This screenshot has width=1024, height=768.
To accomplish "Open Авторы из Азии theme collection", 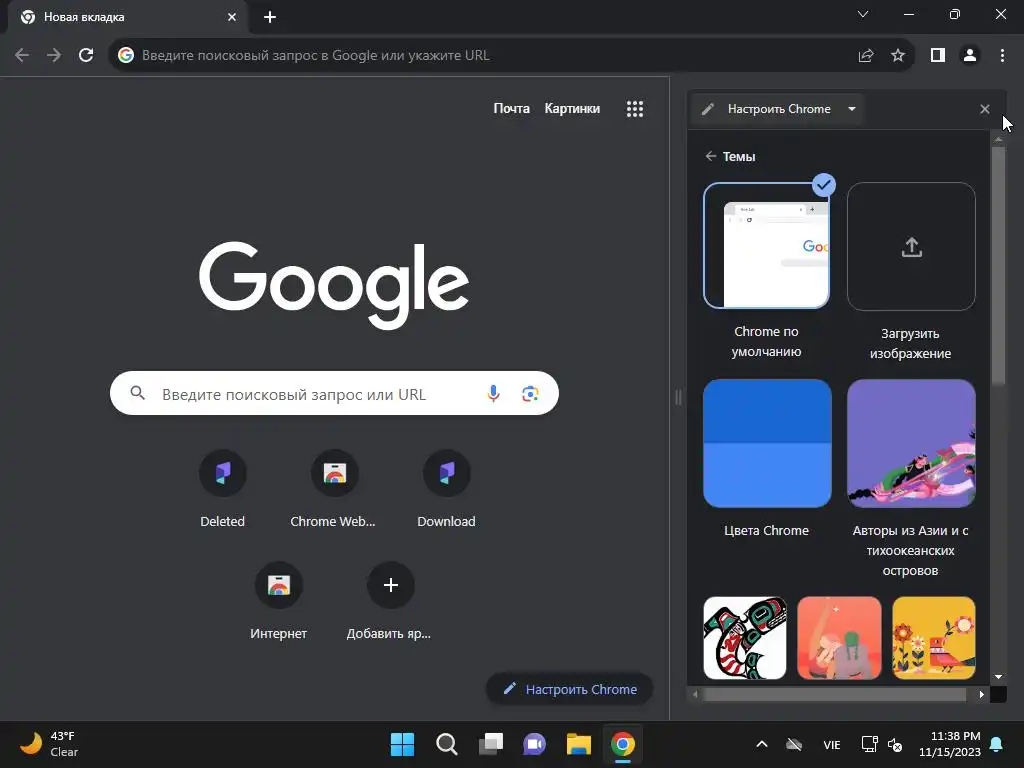I will (911, 443).
